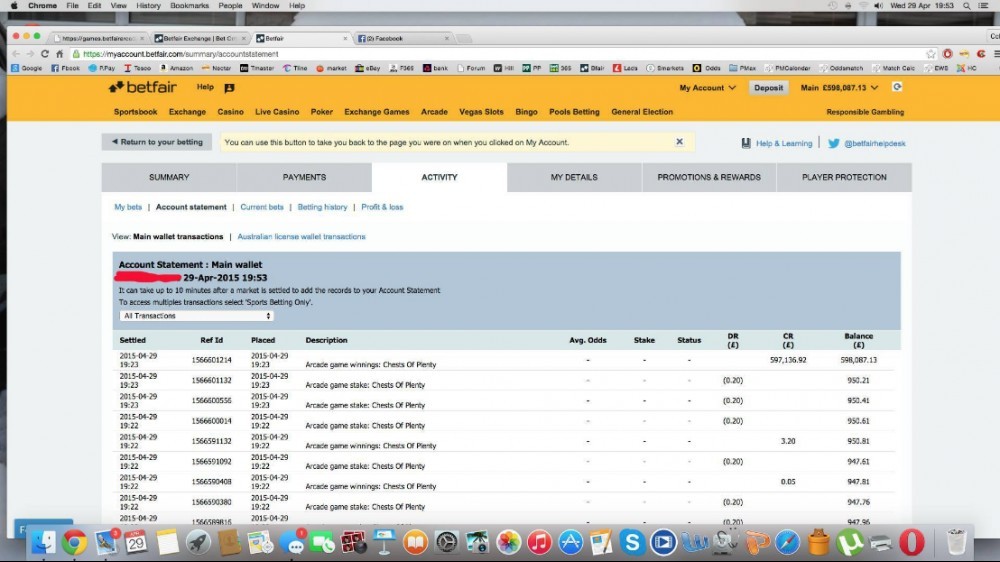The height and width of the screenshot is (562, 1000).
Task: Open uTorrent from the dock
Action: pyautogui.click(x=849, y=542)
